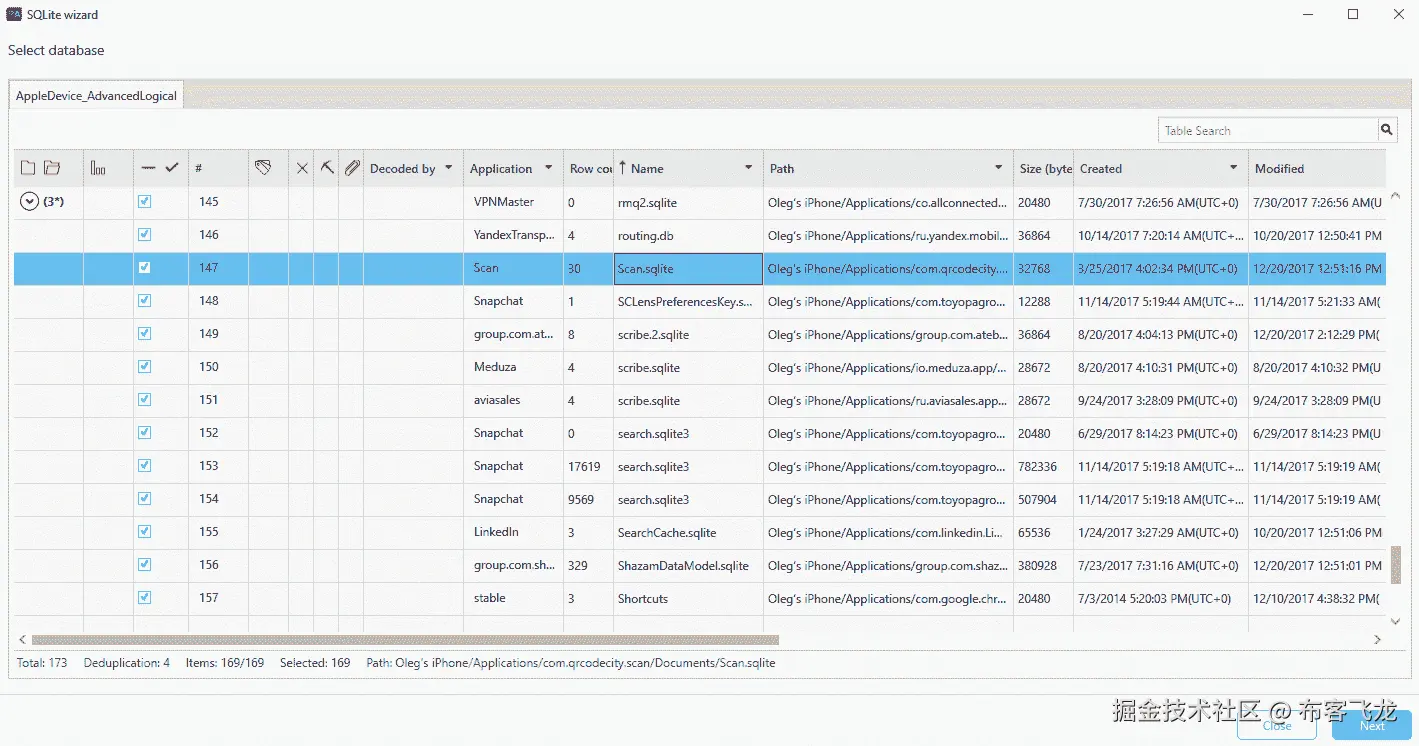Click the VPNMaster application cell
1419x746 pixels.
pyautogui.click(x=514, y=202)
